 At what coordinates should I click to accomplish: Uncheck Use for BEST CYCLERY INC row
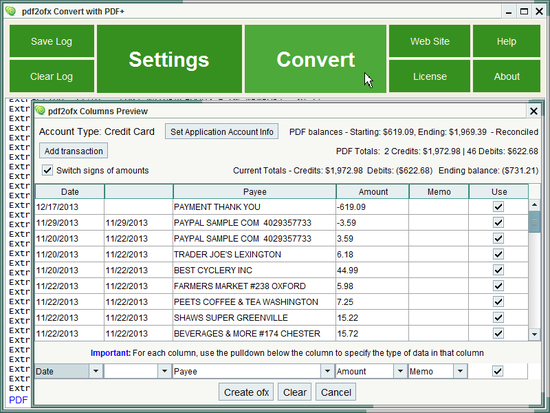(498, 270)
